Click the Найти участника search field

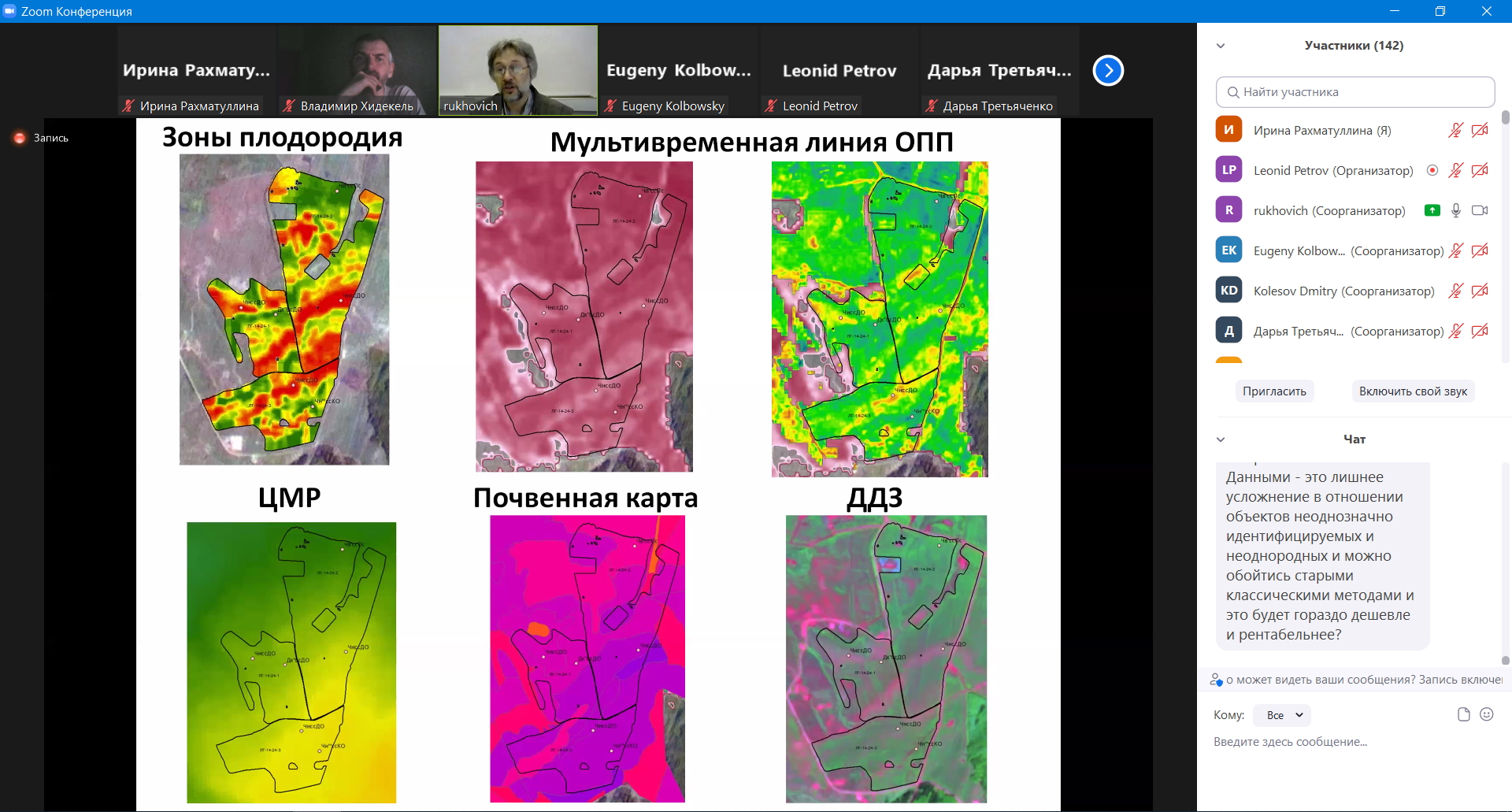click(1354, 92)
